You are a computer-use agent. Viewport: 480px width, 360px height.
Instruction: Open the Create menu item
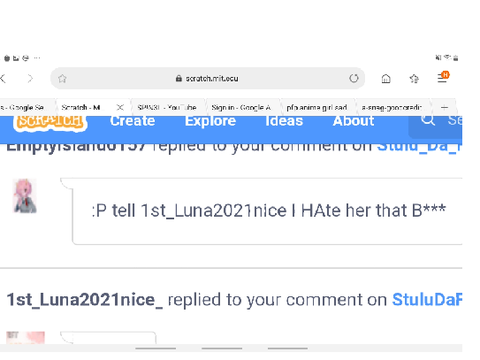coord(133,120)
